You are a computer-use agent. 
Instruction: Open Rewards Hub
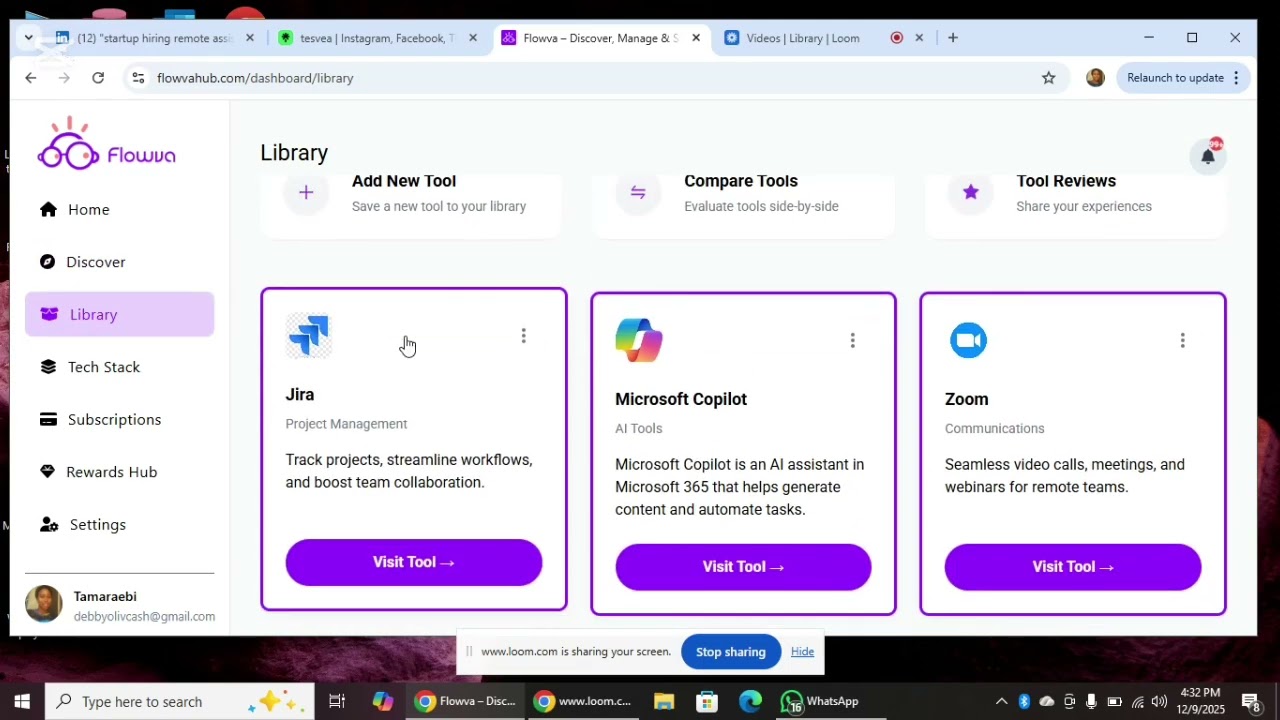click(x=120, y=472)
